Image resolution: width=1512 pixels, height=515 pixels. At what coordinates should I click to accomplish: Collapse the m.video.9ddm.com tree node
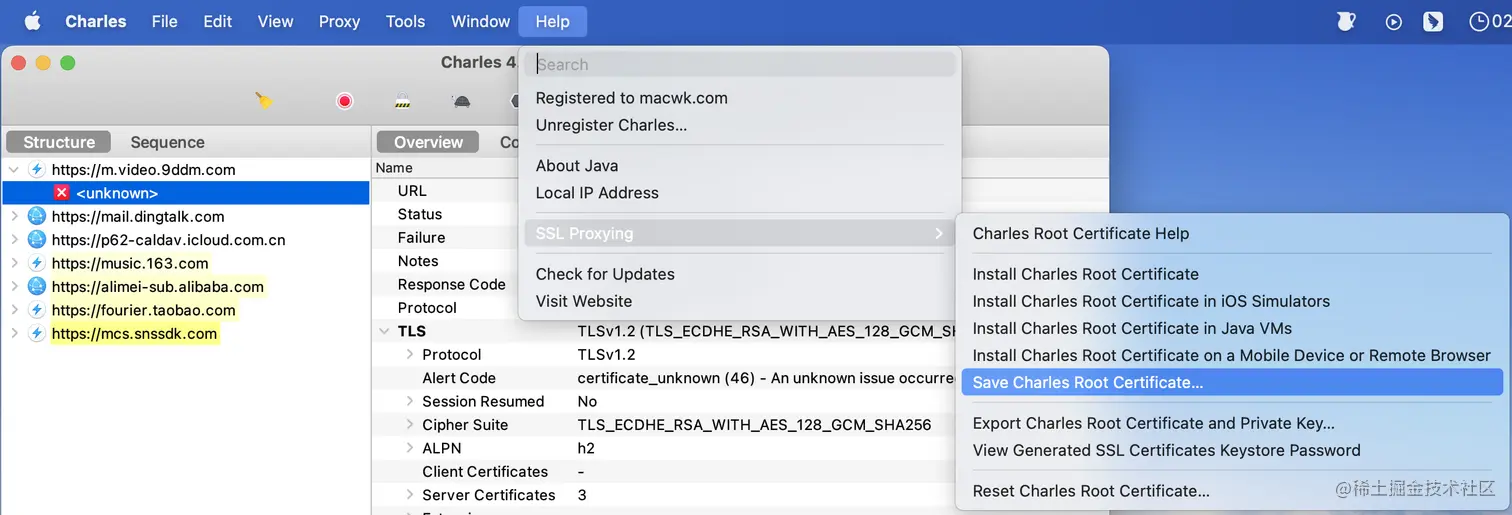[x=14, y=170]
